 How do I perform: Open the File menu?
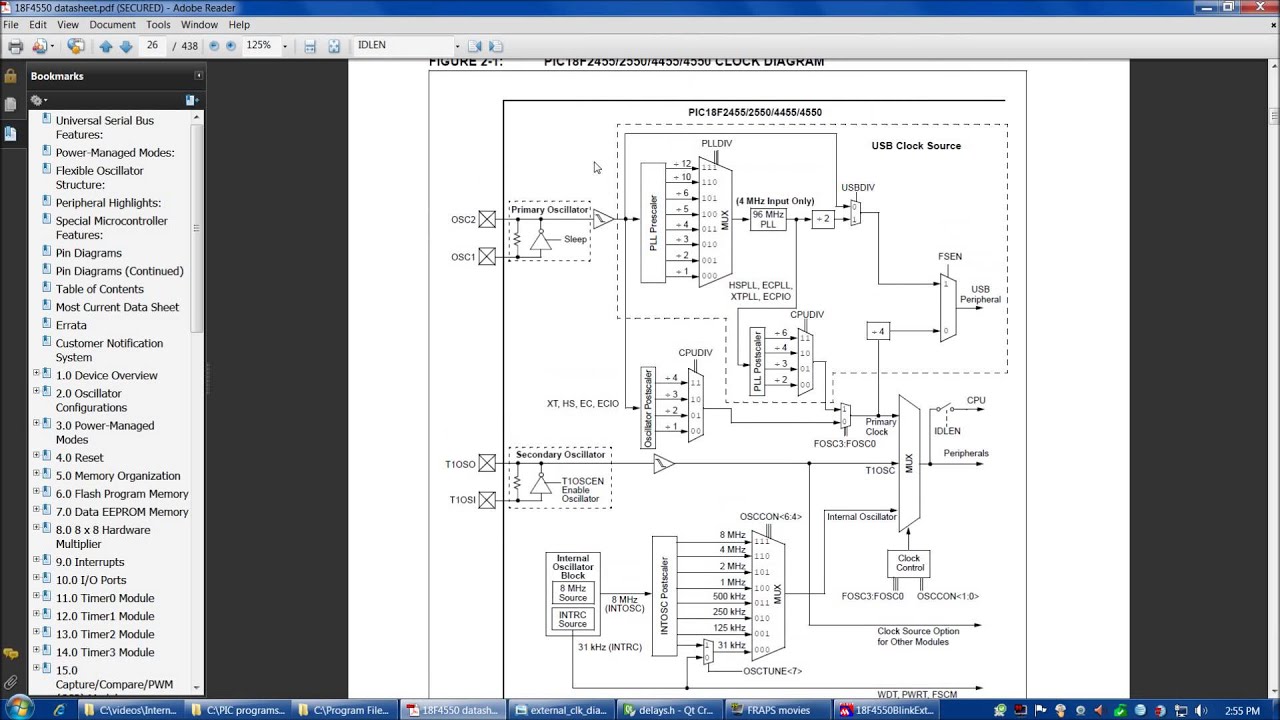click(x=11, y=24)
